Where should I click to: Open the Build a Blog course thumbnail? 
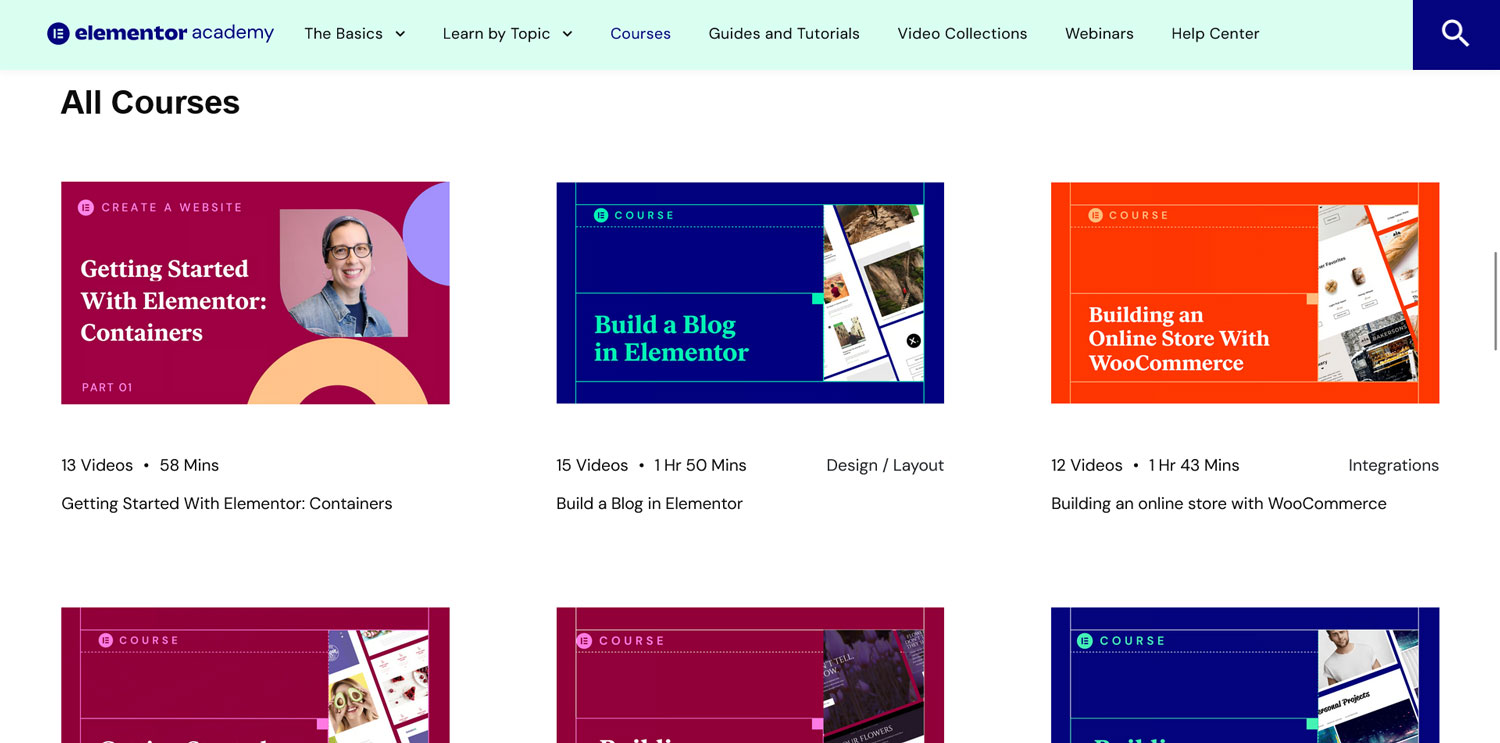click(x=750, y=293)
